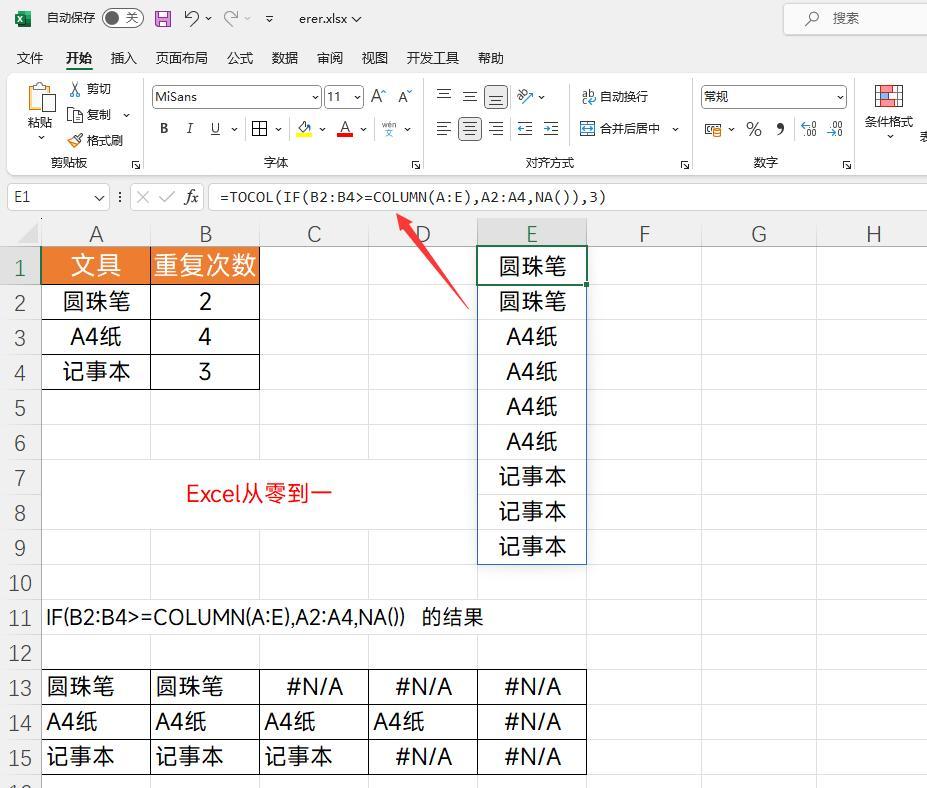
Task: Open font settings dialog launcher
Action: (416, 165)
